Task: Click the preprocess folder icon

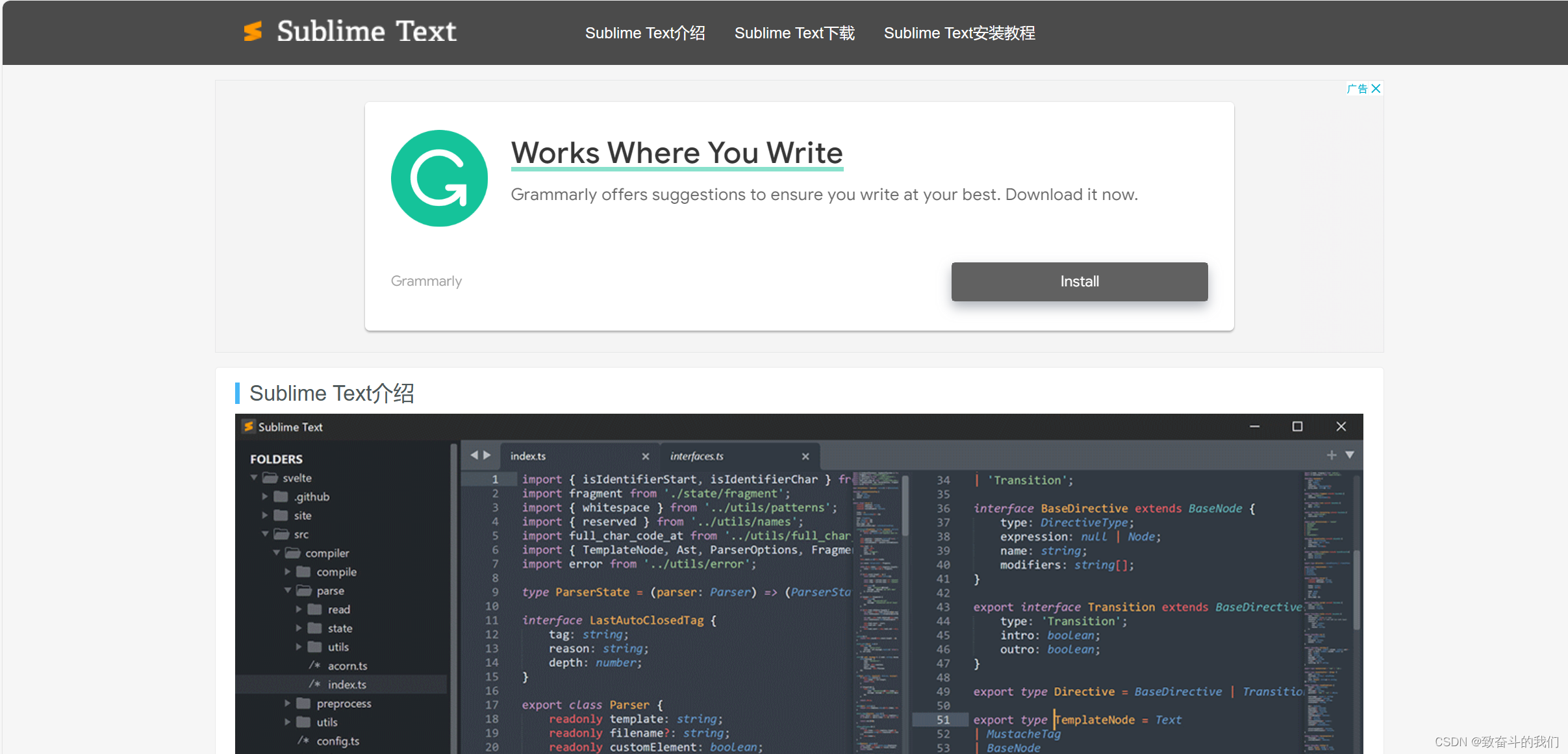Action: point(303,703)
